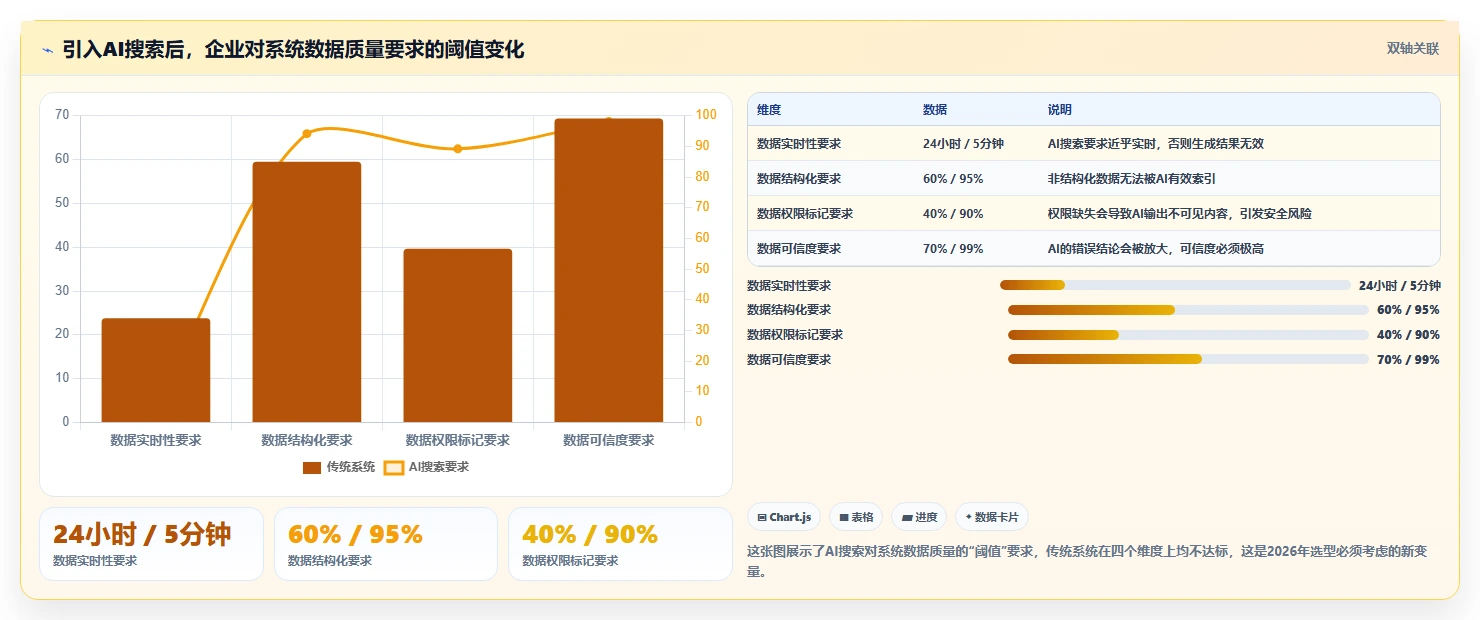Click the 70% / 99% table cell
Viewport: 1480px width, 620px height.
[953, 249]
